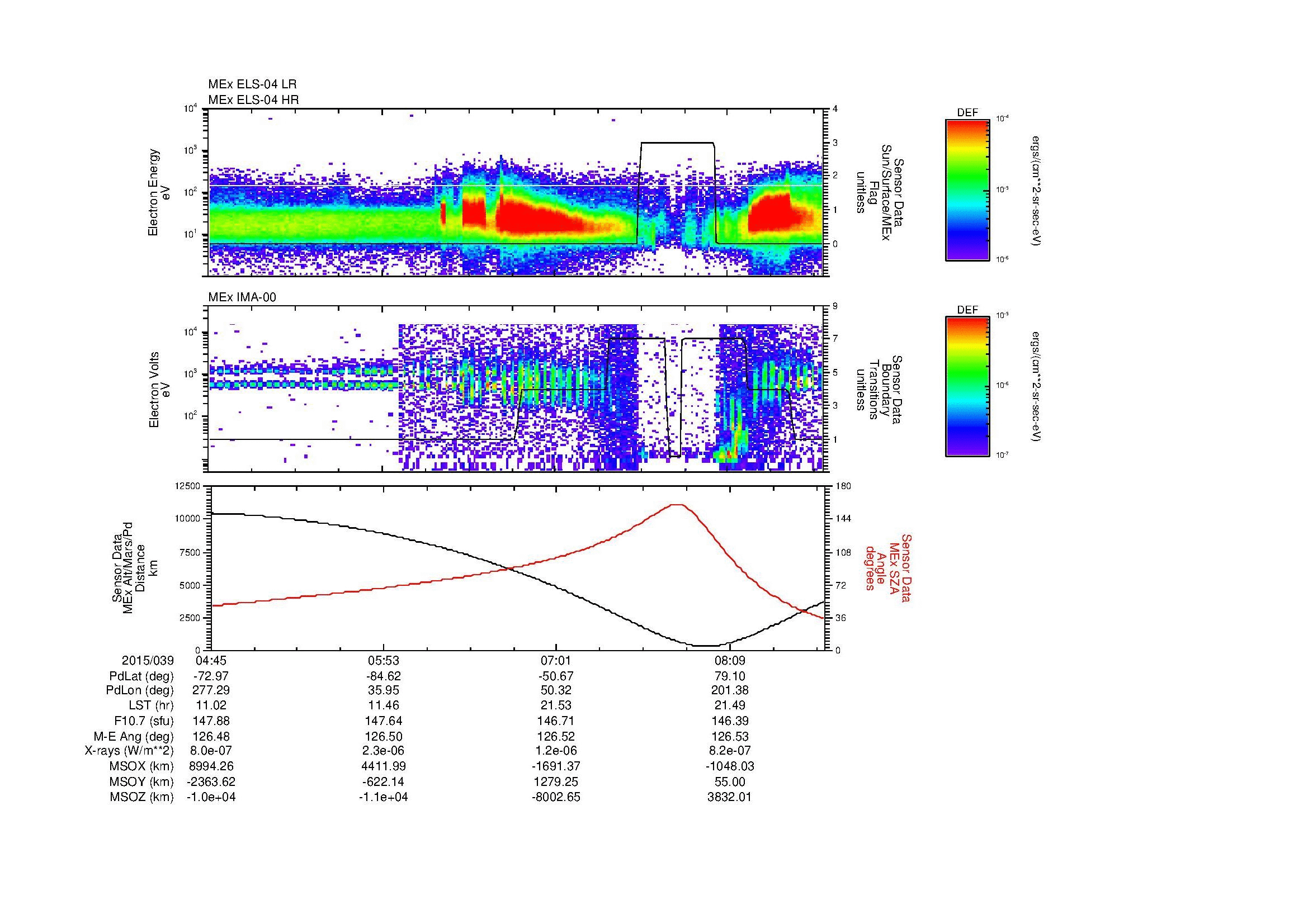The height and width of the screenshot is (924, 1308).
Task: Click the time tick '08:09'
Action: click(730, 661)
